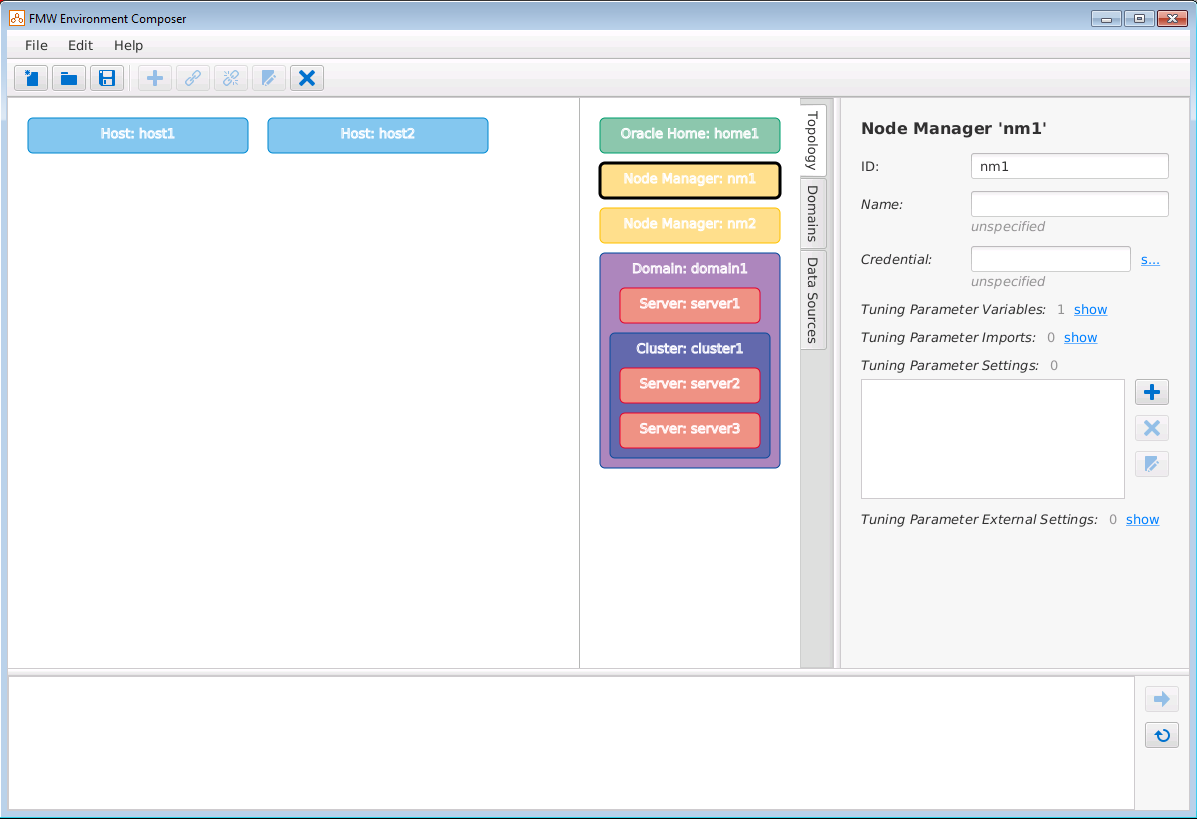
Task: Click the Credential input field
Action: (1050, 259)
